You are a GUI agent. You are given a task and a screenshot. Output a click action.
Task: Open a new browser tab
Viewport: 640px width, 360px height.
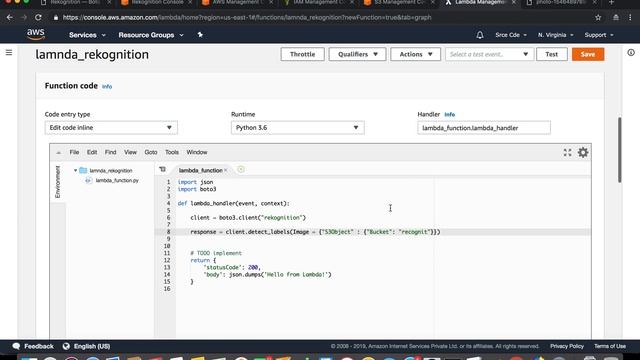[611, 2]
